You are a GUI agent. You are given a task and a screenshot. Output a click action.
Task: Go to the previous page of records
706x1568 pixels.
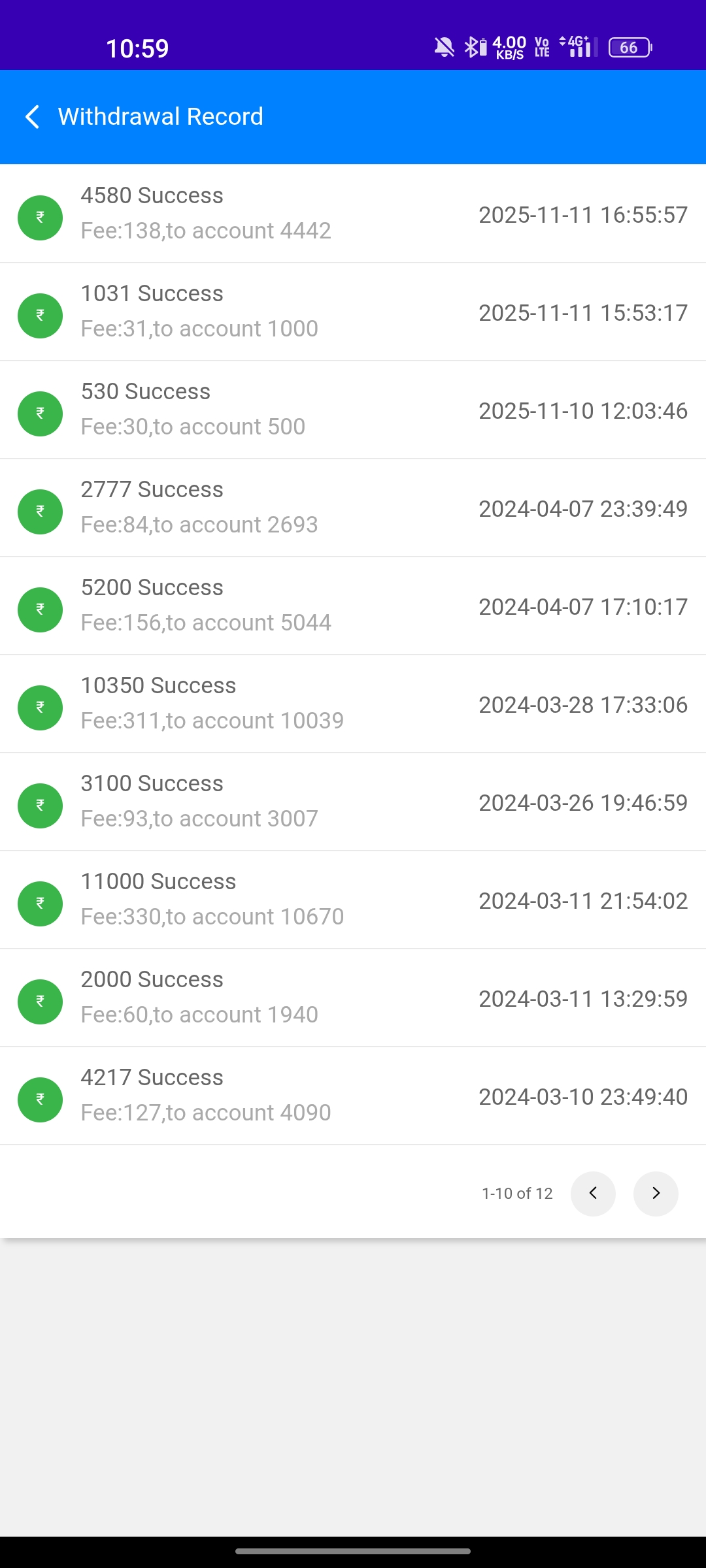[593, 1194]
